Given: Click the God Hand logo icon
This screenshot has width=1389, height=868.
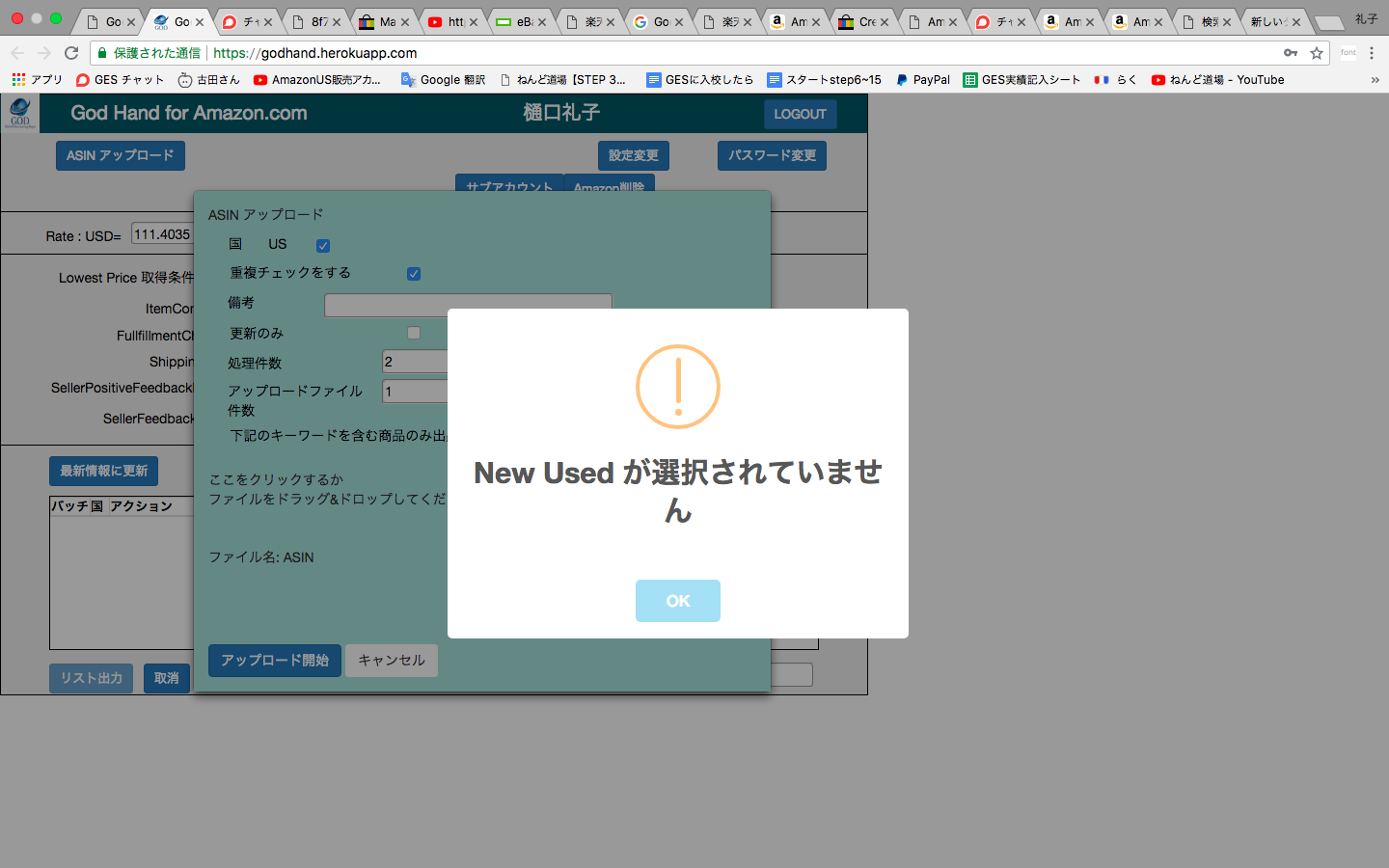Looking at the screenshot, I should point(20,113).
